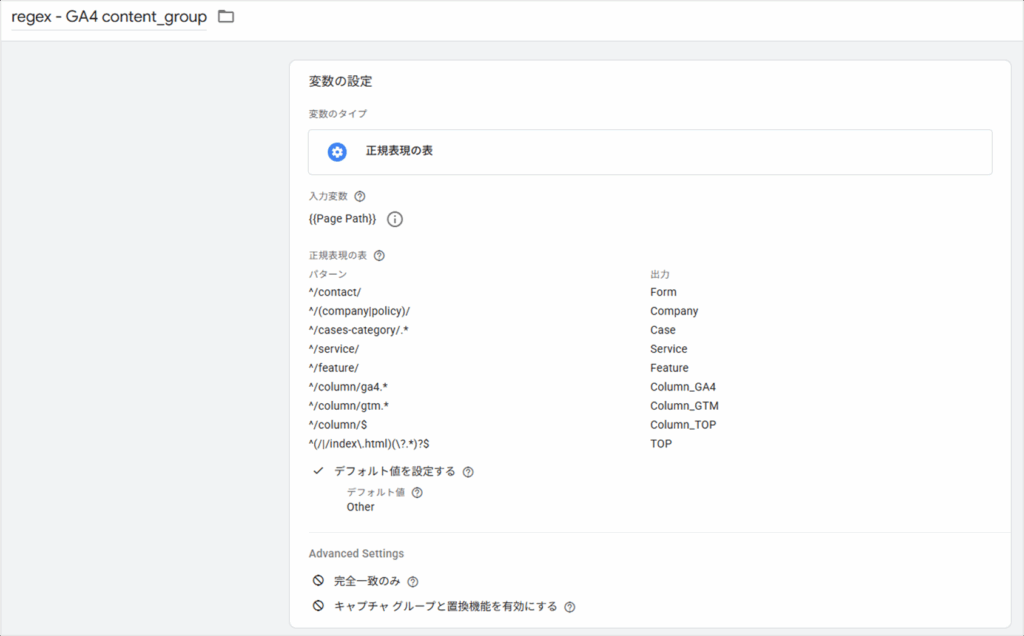
Task: Enable キャプチャ グループと置換機能 option
Action: click(x=318, y=606)
